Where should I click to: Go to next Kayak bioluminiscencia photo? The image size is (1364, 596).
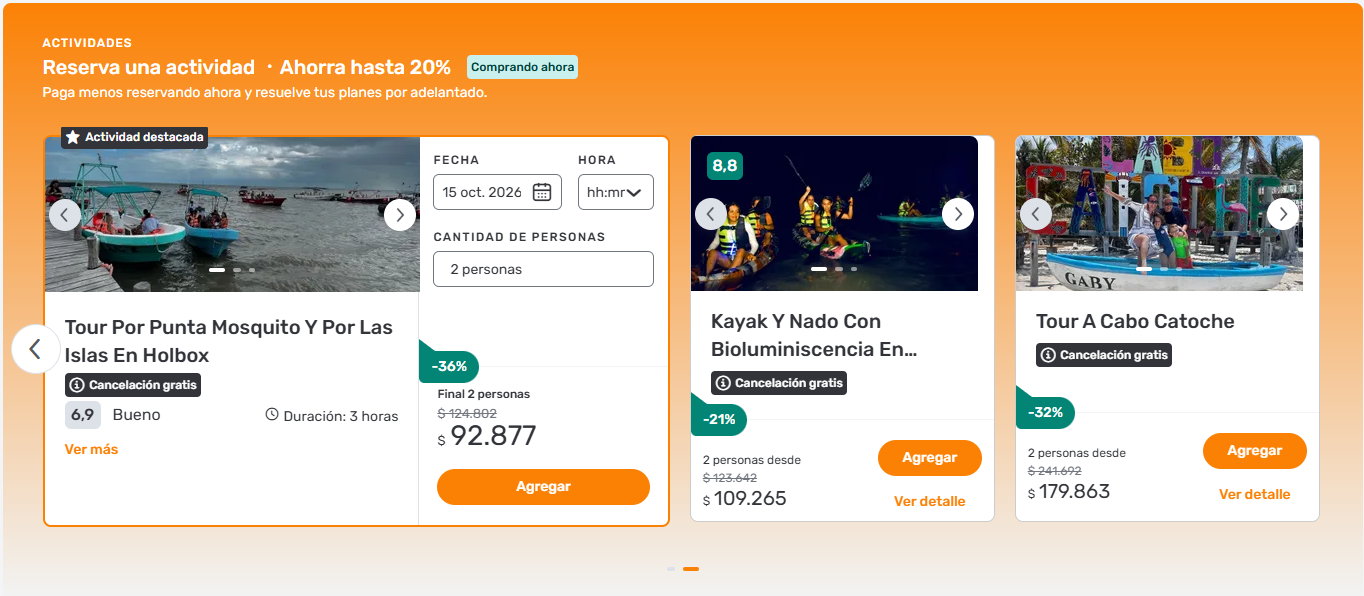click(x=958, y=213)
